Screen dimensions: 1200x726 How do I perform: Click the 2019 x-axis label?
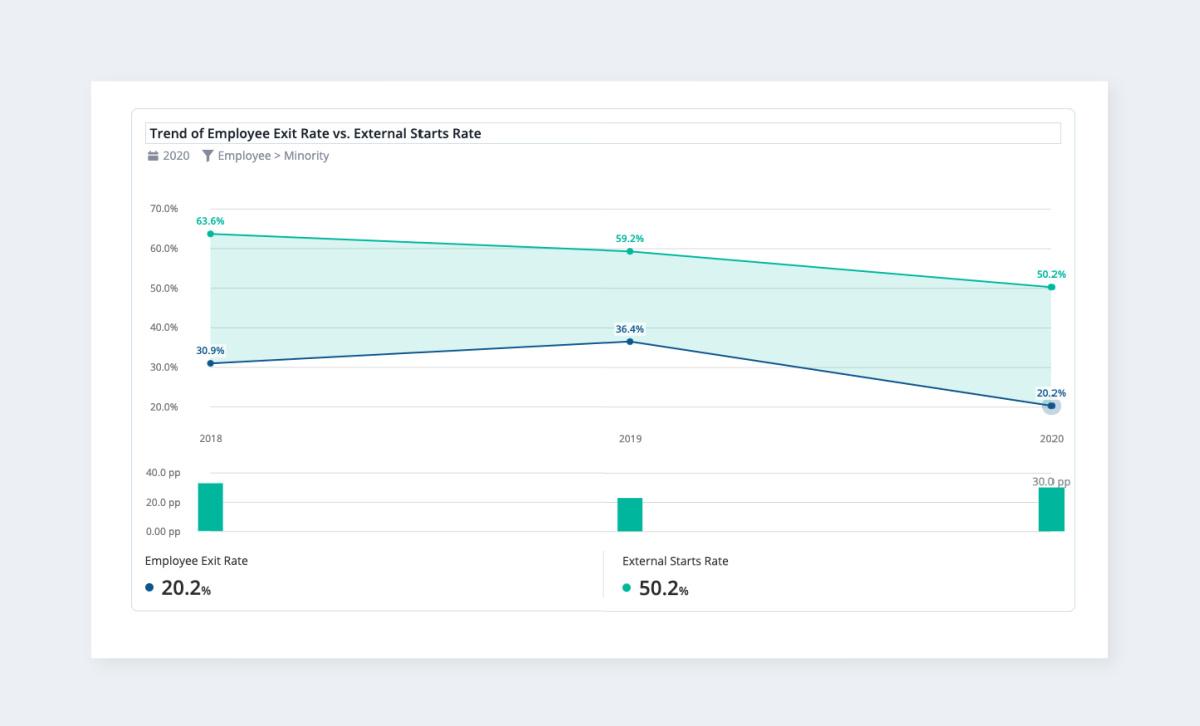630,439
